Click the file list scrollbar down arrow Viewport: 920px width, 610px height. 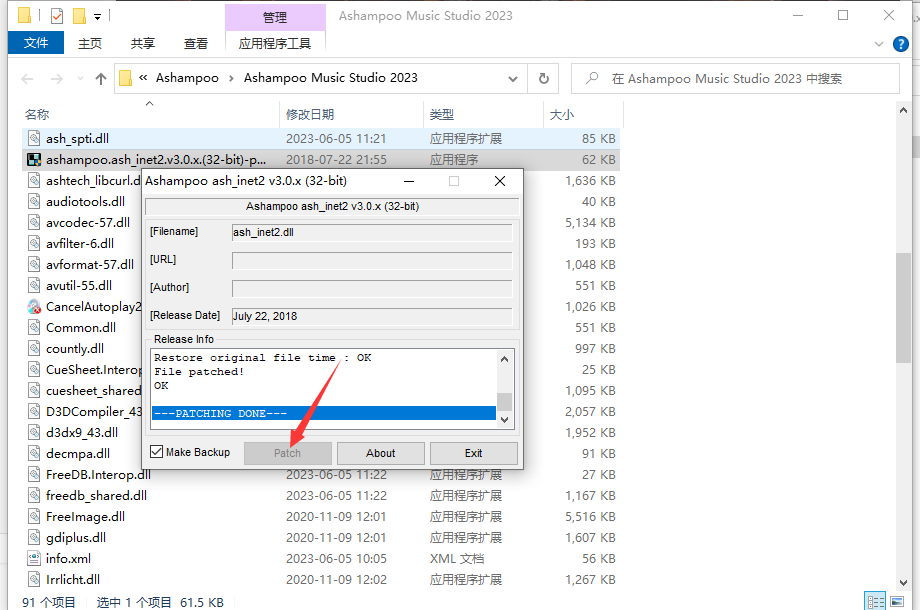[x=904, y=582]
